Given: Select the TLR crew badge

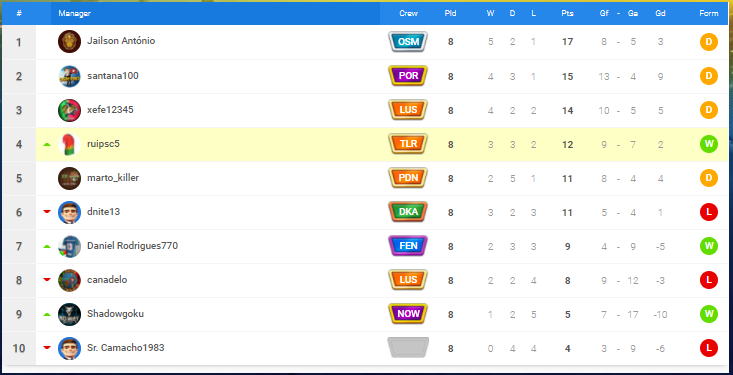Looking at the screenshot, I should 408,144.
